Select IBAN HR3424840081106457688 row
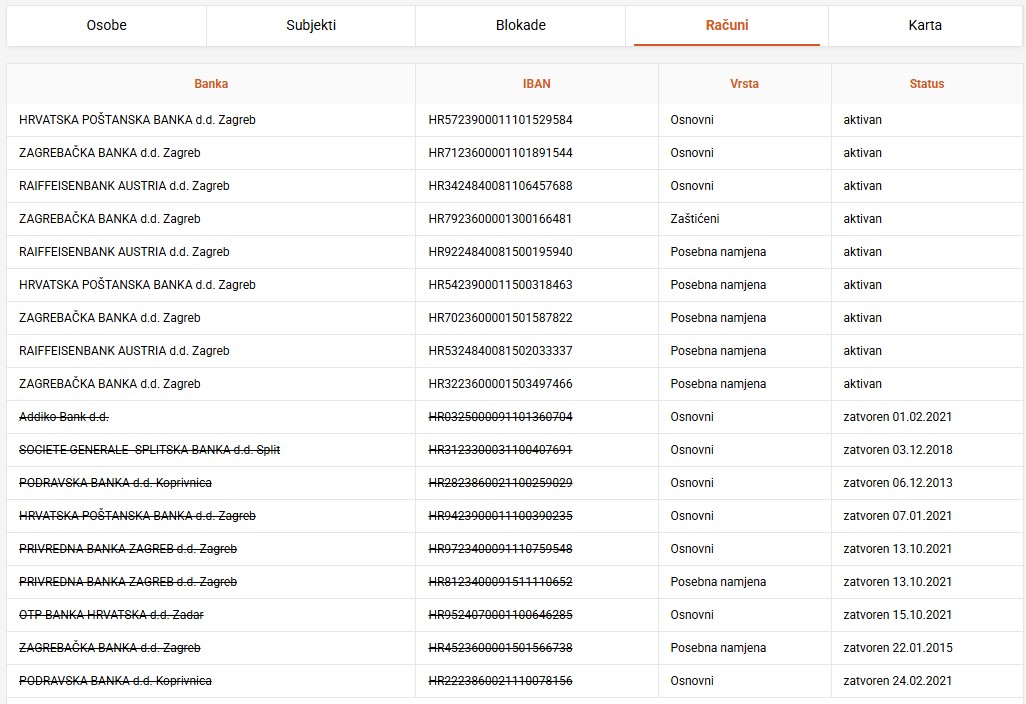 [x=500, y=186]
